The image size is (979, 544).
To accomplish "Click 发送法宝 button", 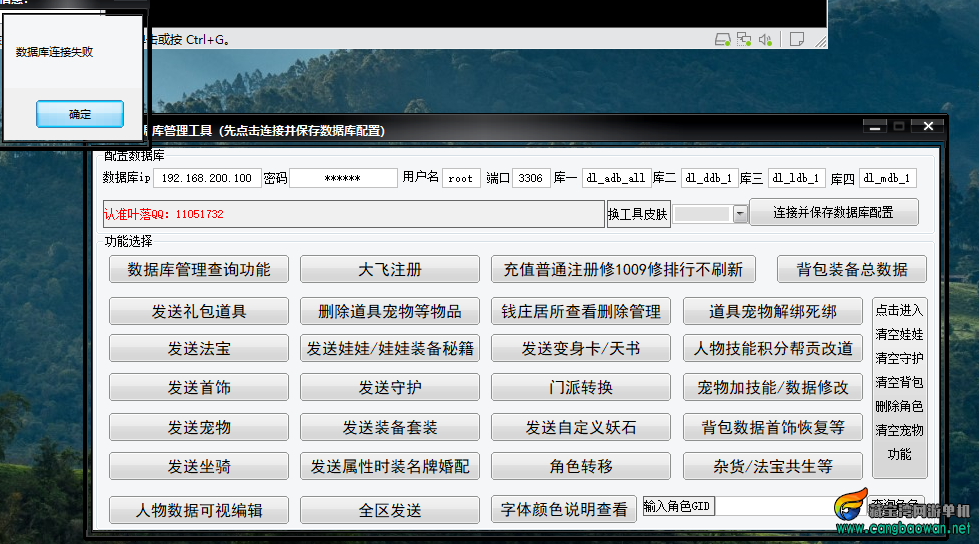I will pos(199,349).
